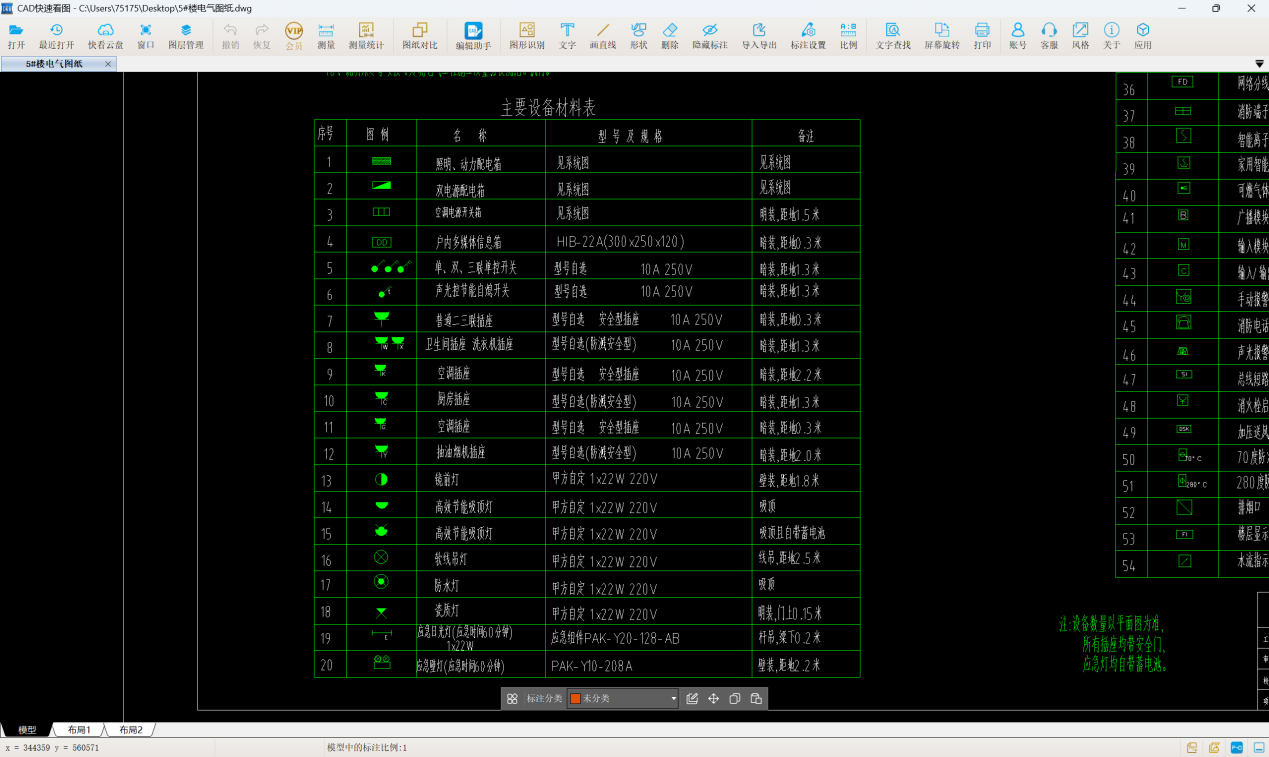Click the 备注 column header

[805, 135]
